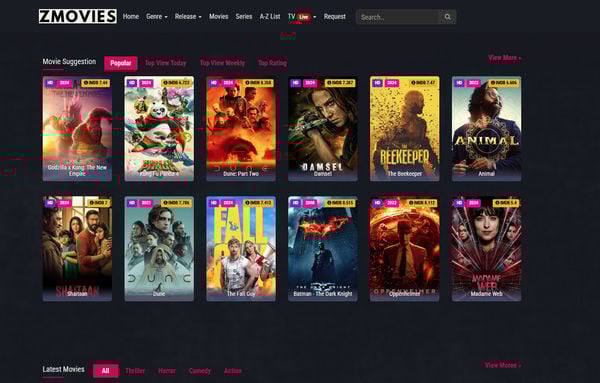Expand the Genre dropdown menu
This screenshot has height=383, width=600.
pos(157,17)
